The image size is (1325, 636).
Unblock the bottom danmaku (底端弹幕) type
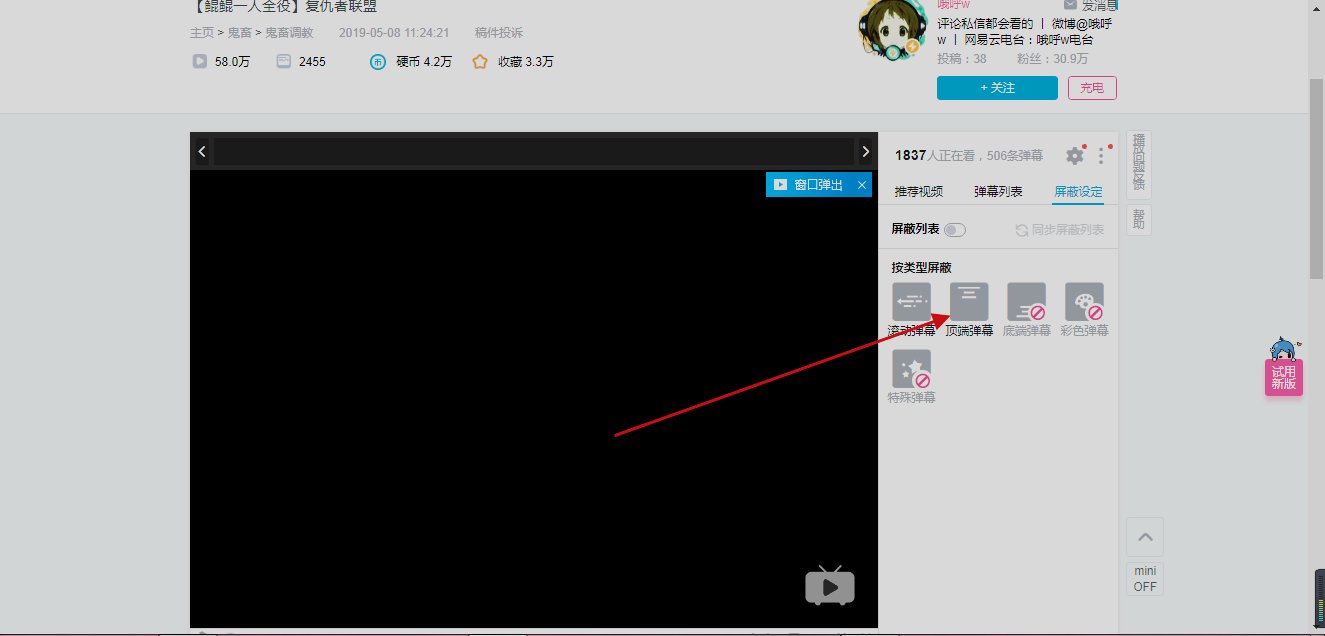1026,300
